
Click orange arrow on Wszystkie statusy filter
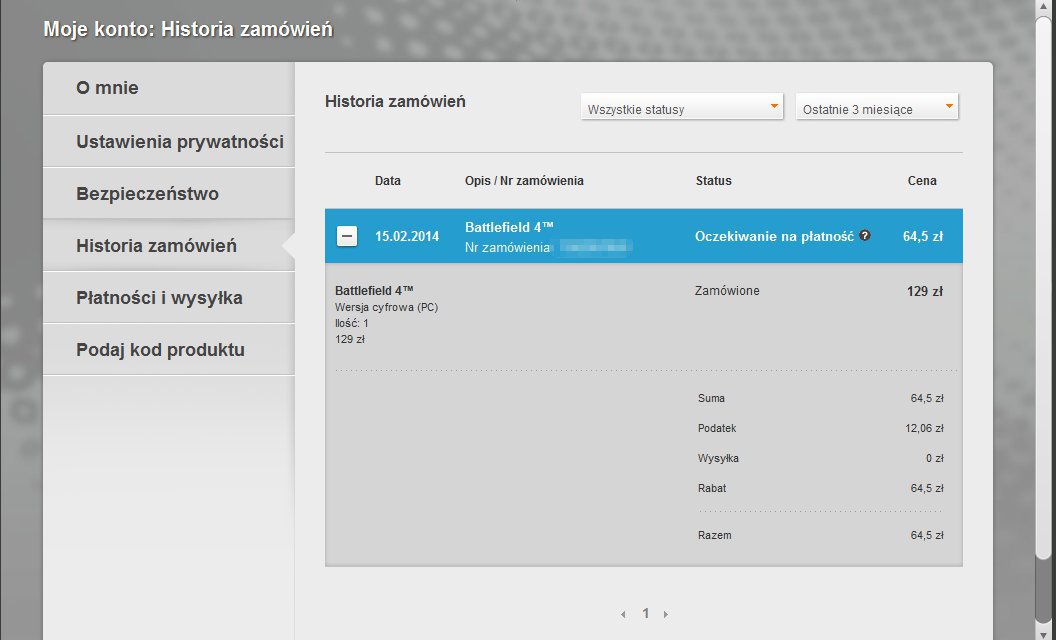pyautogui.click(x=774, y=106)
